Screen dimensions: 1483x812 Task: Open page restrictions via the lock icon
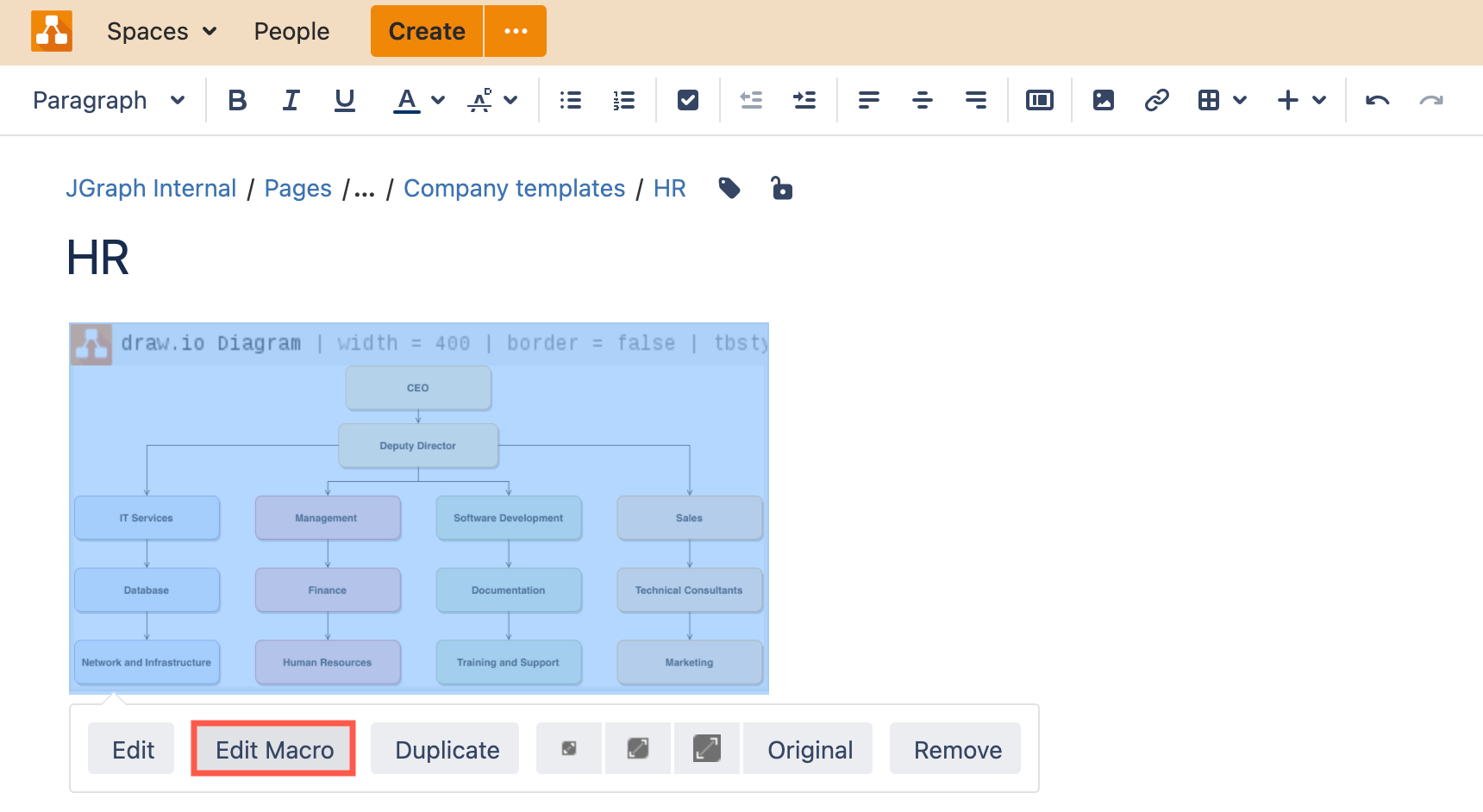pos(781,188)
